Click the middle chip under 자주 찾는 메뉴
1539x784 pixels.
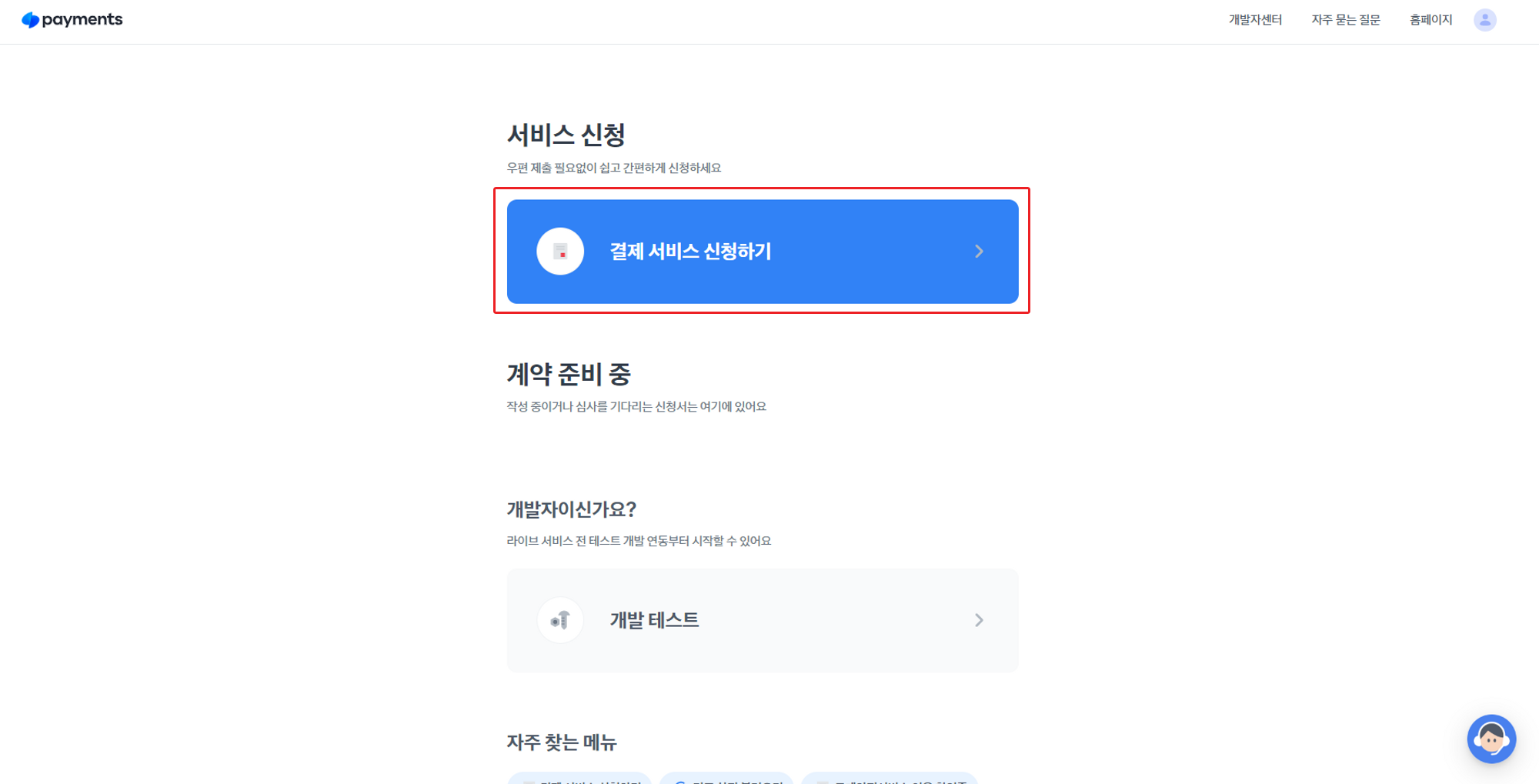tap(726, 780)
